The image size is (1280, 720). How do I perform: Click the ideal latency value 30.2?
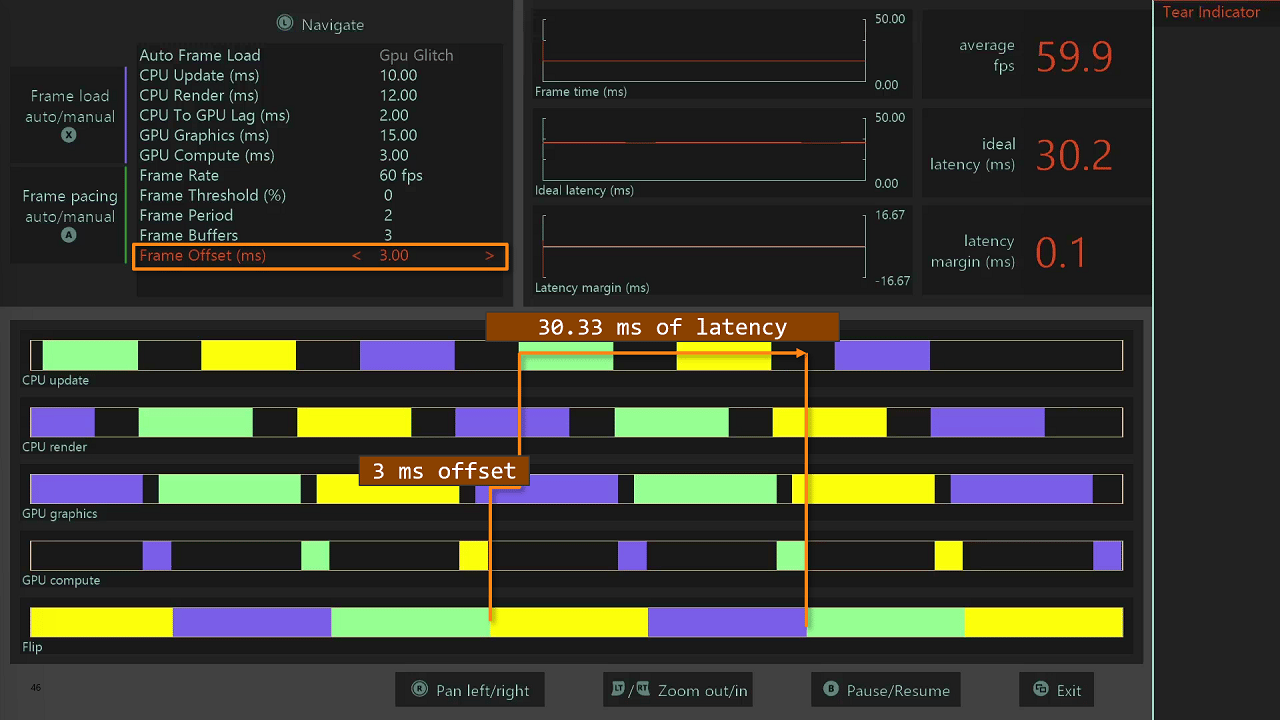click(x=1074, y=155)
